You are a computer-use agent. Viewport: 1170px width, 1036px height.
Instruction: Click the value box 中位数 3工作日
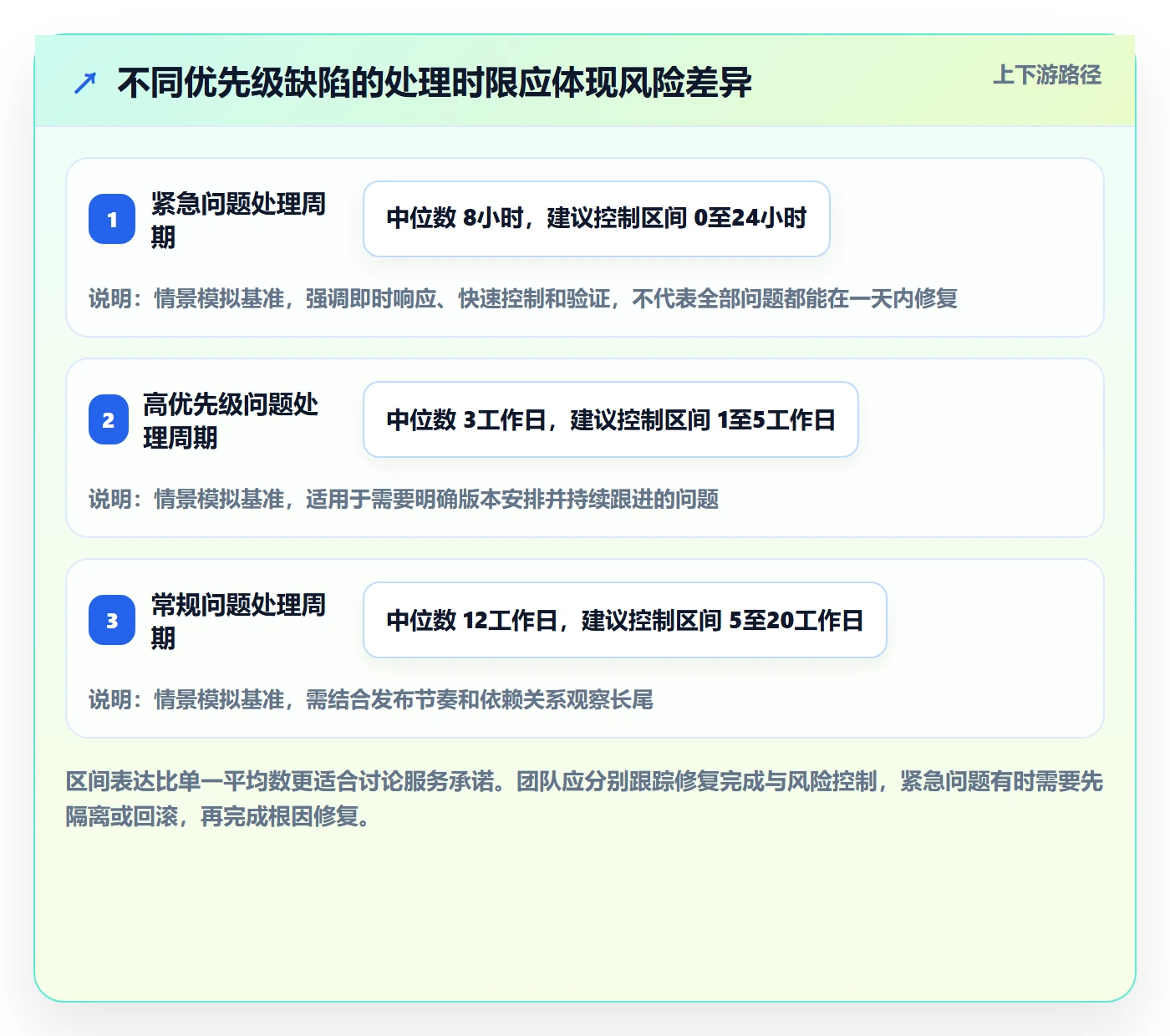point(611,419)
